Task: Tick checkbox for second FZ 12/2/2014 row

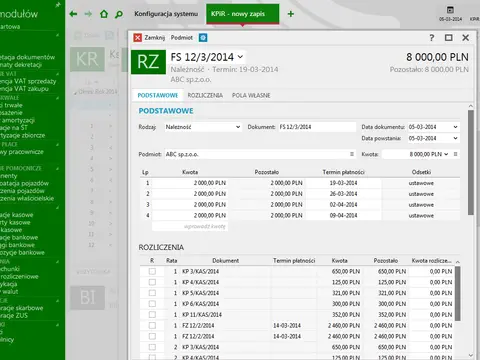Action: click(152, 336)
